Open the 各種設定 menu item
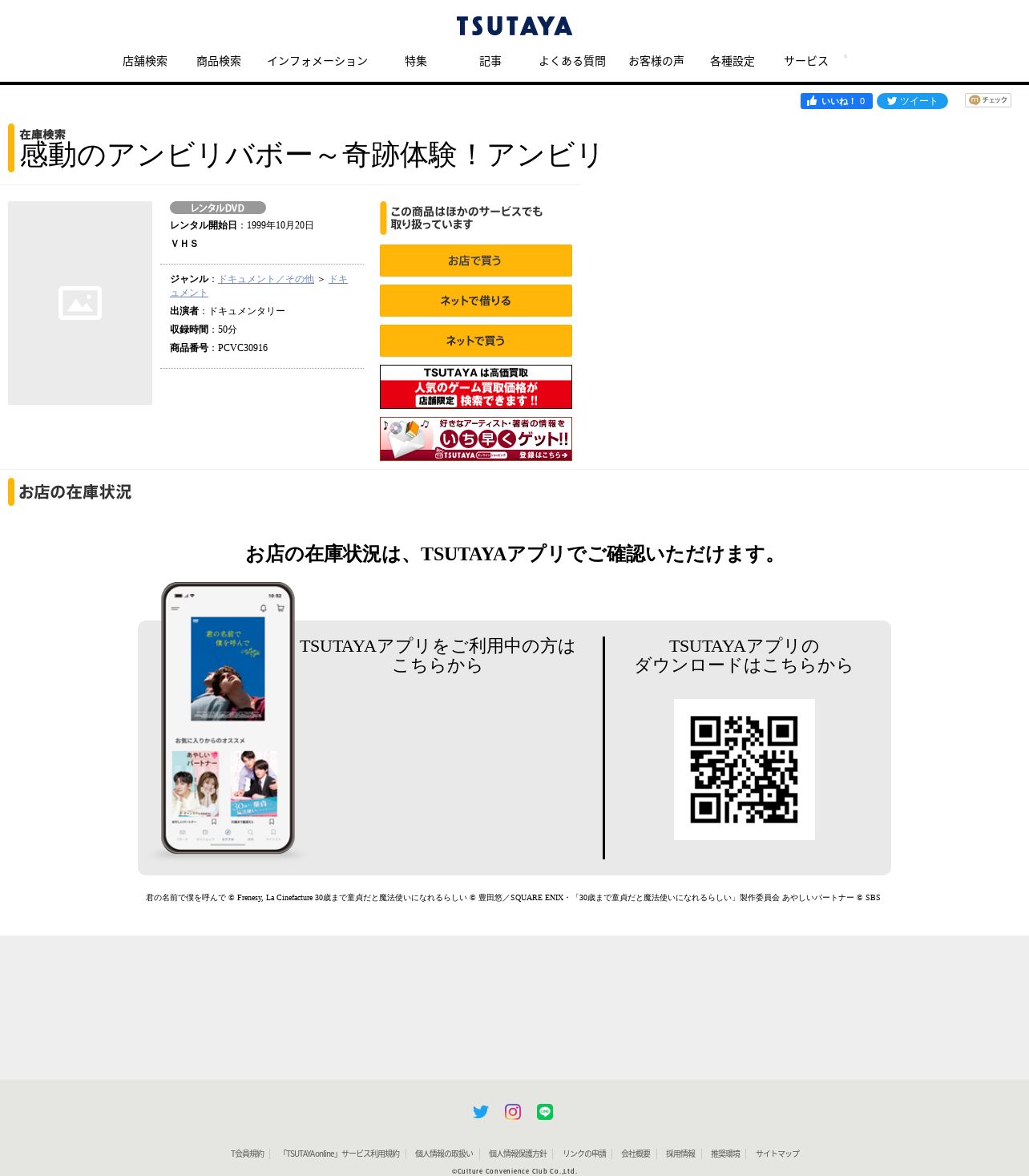Screen dimensions: 1029x1176 [x=732, y=61]
